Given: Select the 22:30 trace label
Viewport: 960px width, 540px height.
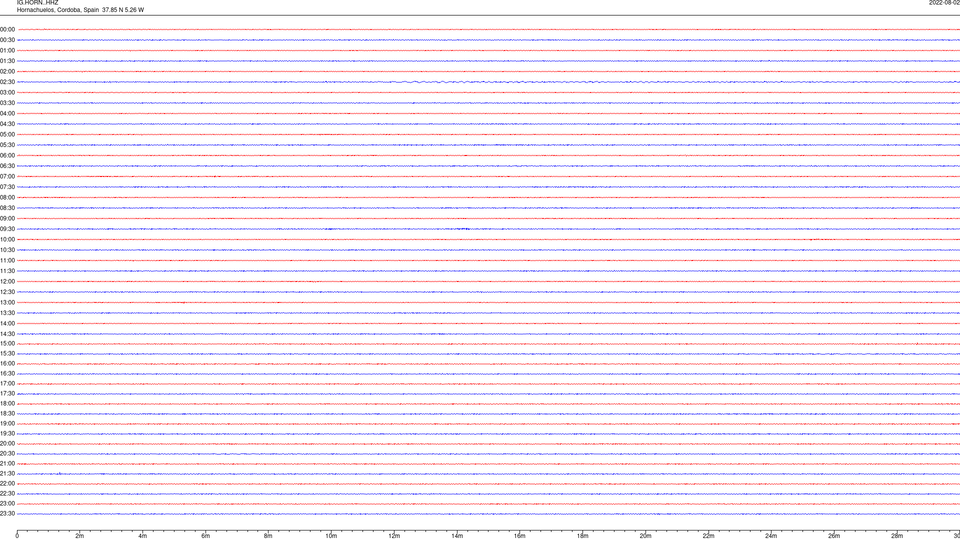Looking at the screenshot, I should point(7,493).
